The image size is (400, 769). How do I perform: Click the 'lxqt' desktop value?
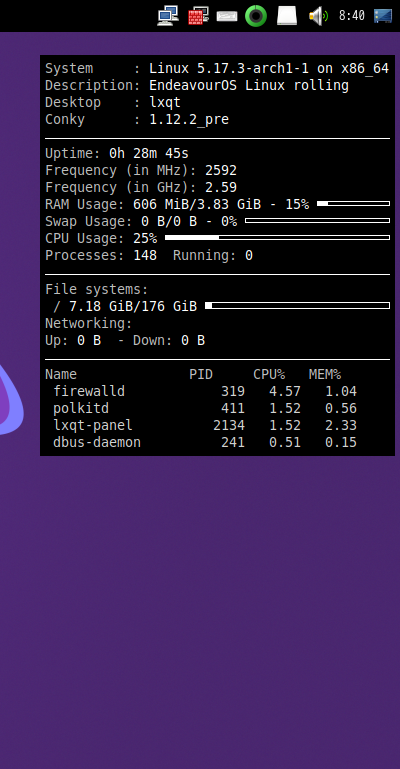[165, 103]
